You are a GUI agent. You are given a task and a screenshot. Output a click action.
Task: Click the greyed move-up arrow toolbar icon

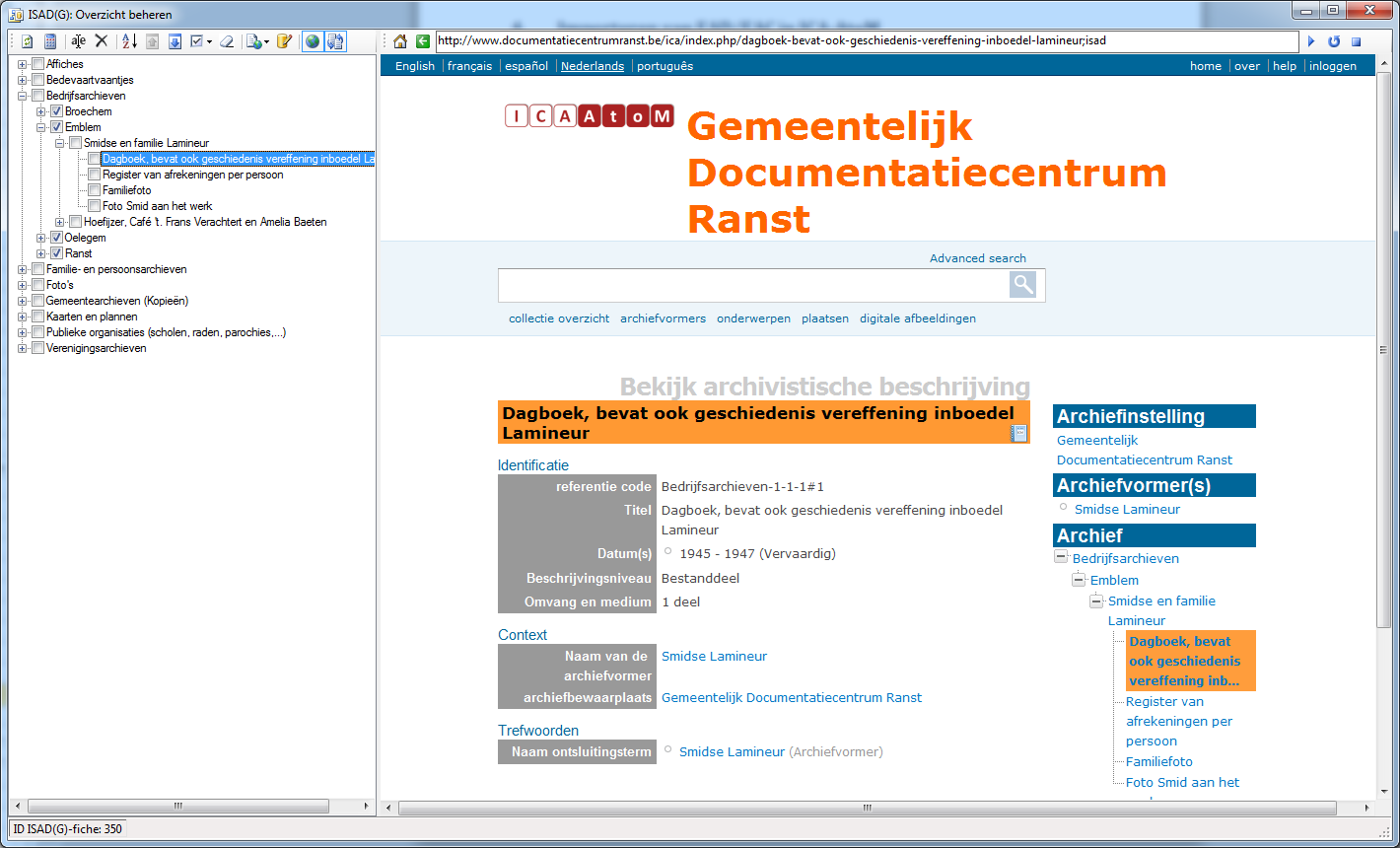[x=152, y=41]
